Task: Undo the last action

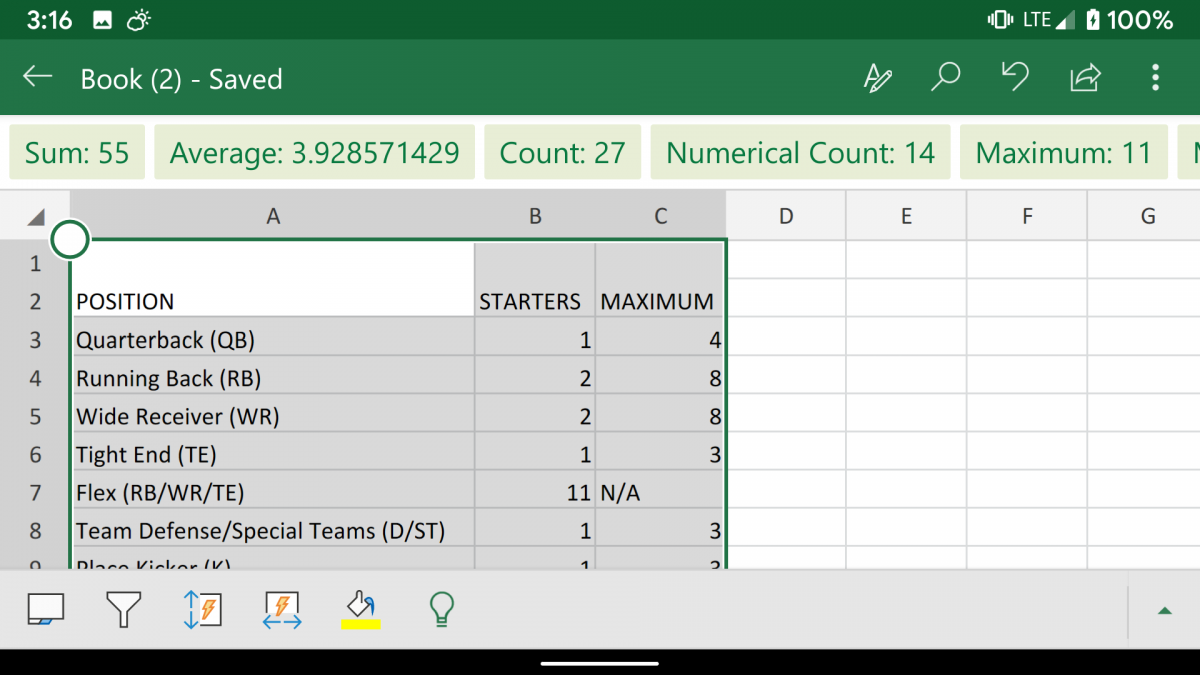Action: [x=1015, y=78]
